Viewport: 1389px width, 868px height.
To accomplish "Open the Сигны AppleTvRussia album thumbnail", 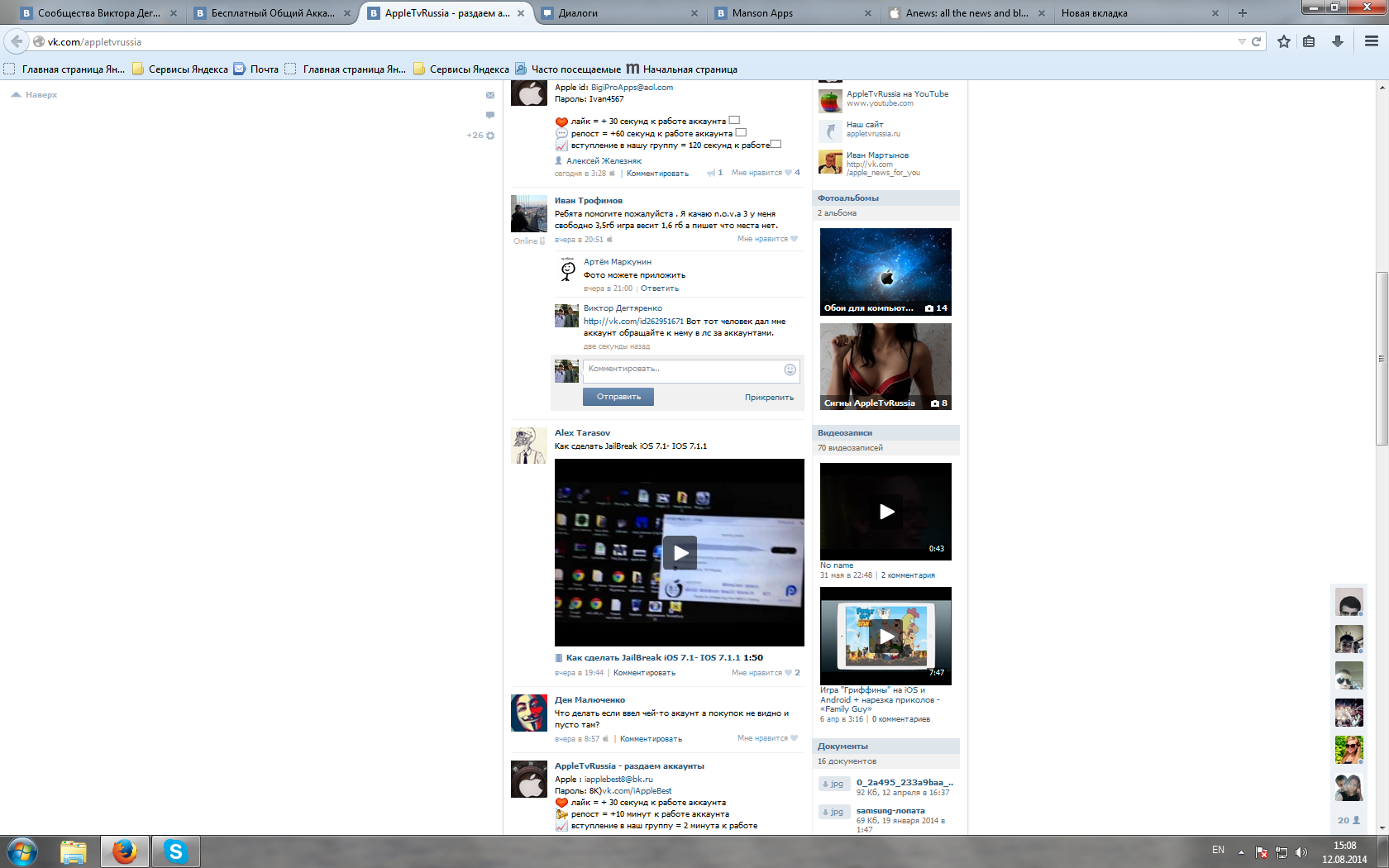I will (885, 366).
